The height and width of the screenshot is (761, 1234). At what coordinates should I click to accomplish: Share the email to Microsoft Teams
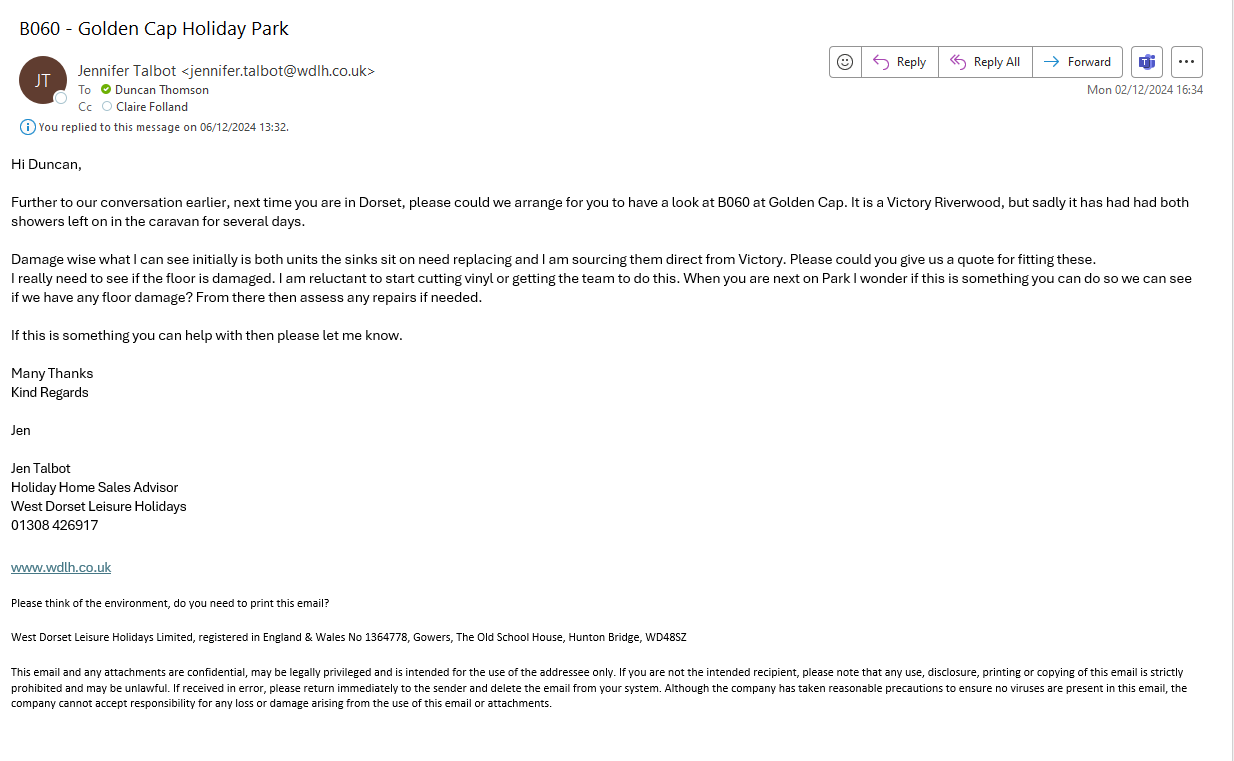click(x=1147, y=62)
